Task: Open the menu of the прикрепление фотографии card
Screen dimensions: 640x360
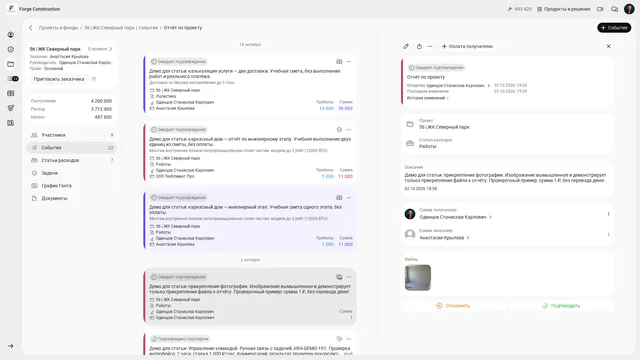Action: pyautogui.click(x=349, y=277)
